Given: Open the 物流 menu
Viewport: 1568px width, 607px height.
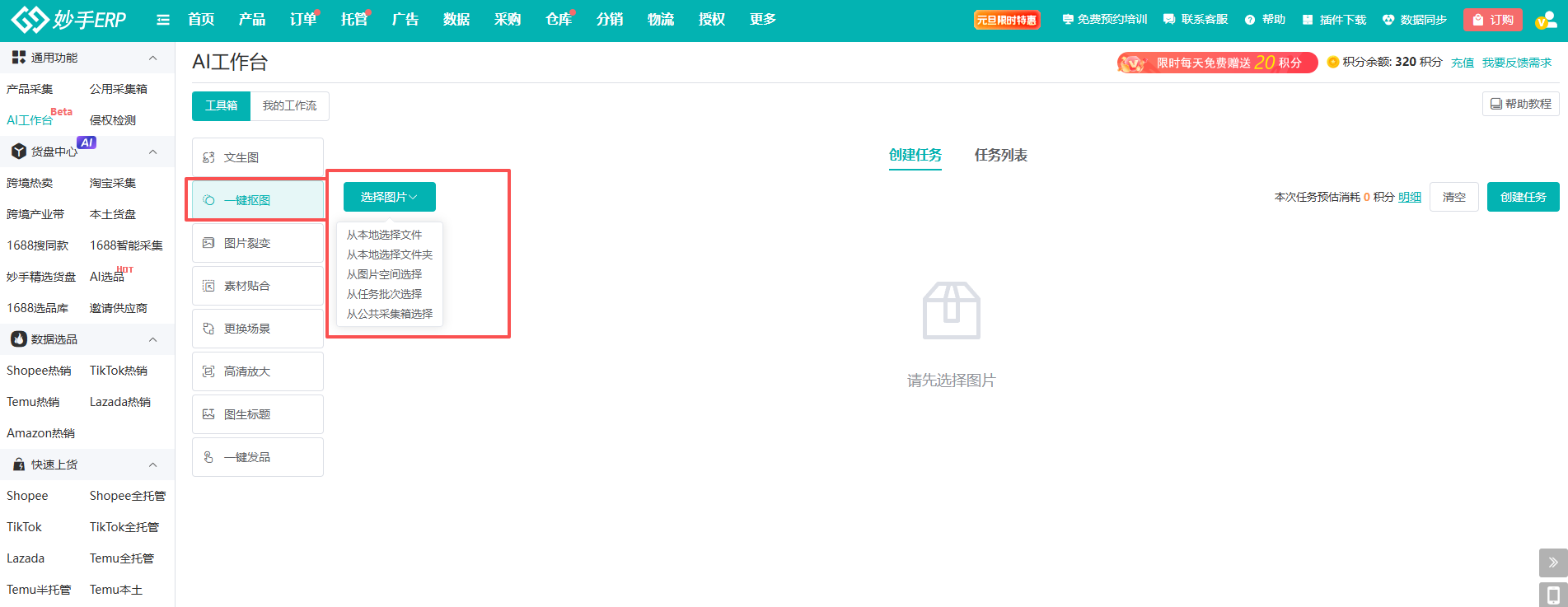Looking at the screenshot, I should click(661, 20).
